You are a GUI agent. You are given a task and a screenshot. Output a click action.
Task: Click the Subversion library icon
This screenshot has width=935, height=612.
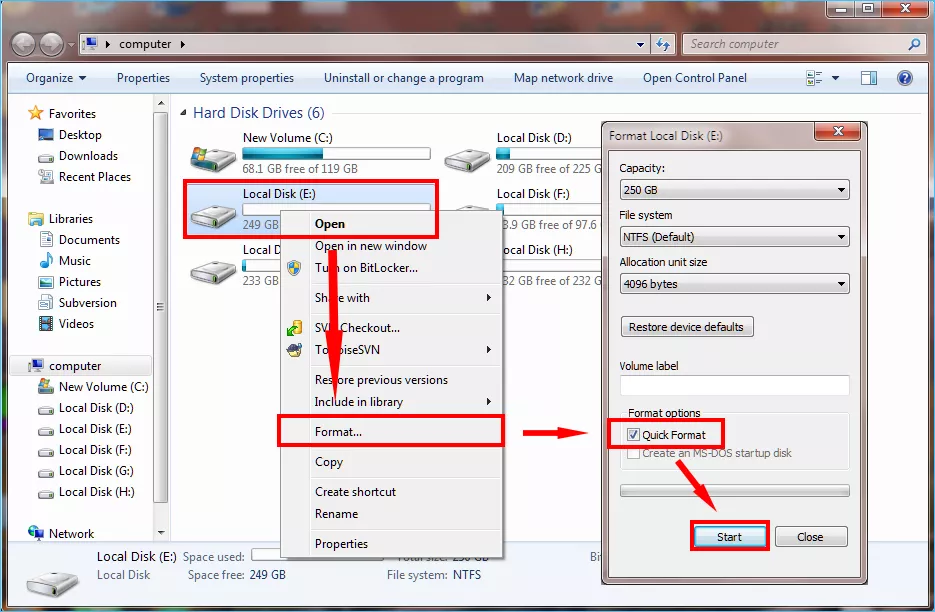(46, 303)
